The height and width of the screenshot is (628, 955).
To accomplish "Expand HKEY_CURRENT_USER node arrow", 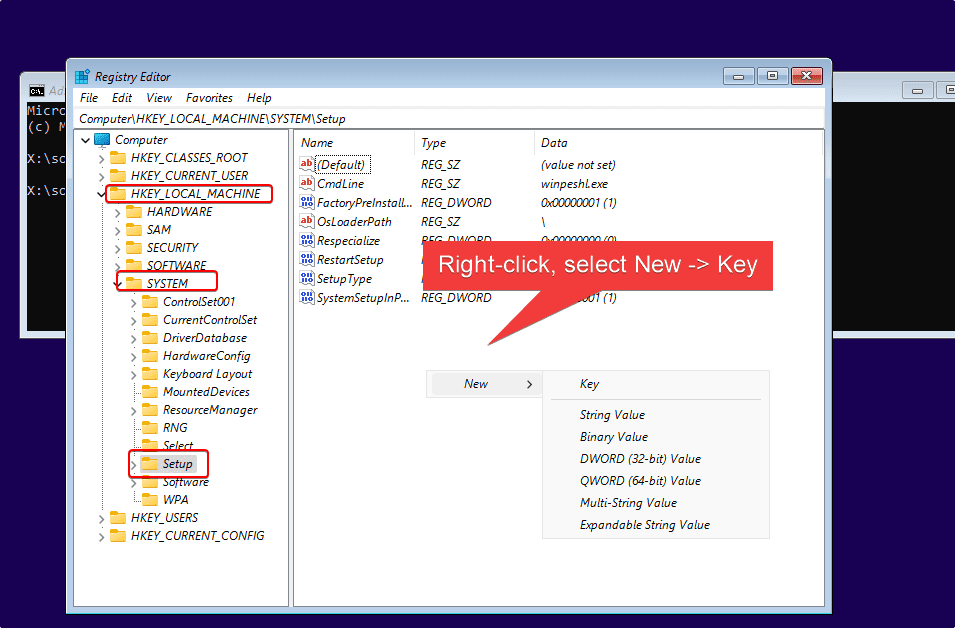I will (101, 176).
